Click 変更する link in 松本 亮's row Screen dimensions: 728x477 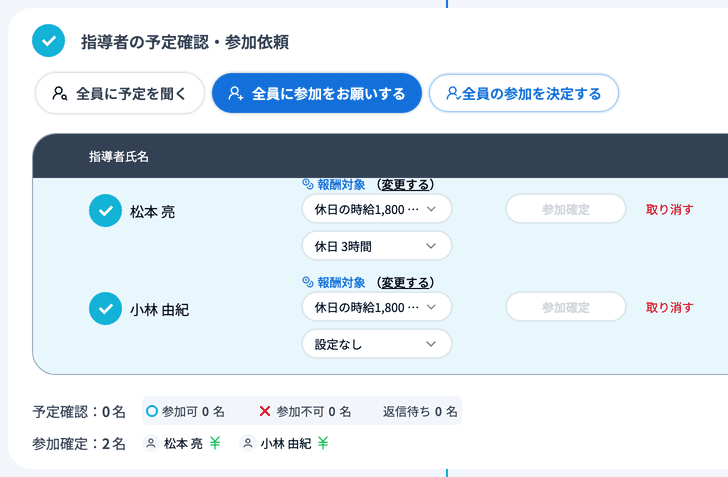pos(405,184)
